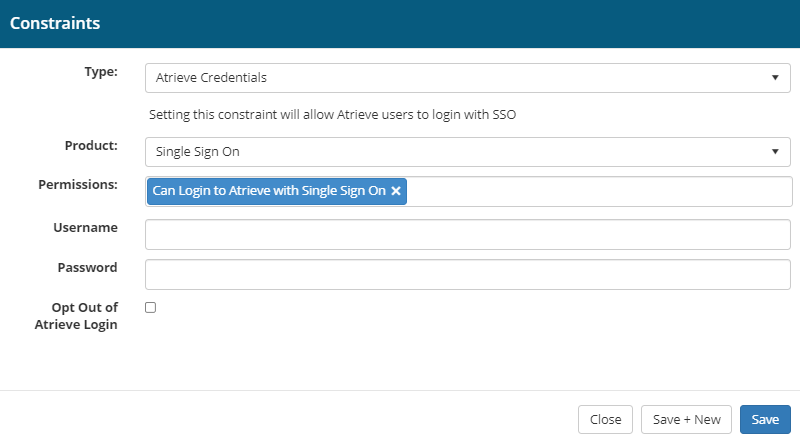Click the Username field label
This screenshot has width=800, height=444.
click(x=85, y=228)
